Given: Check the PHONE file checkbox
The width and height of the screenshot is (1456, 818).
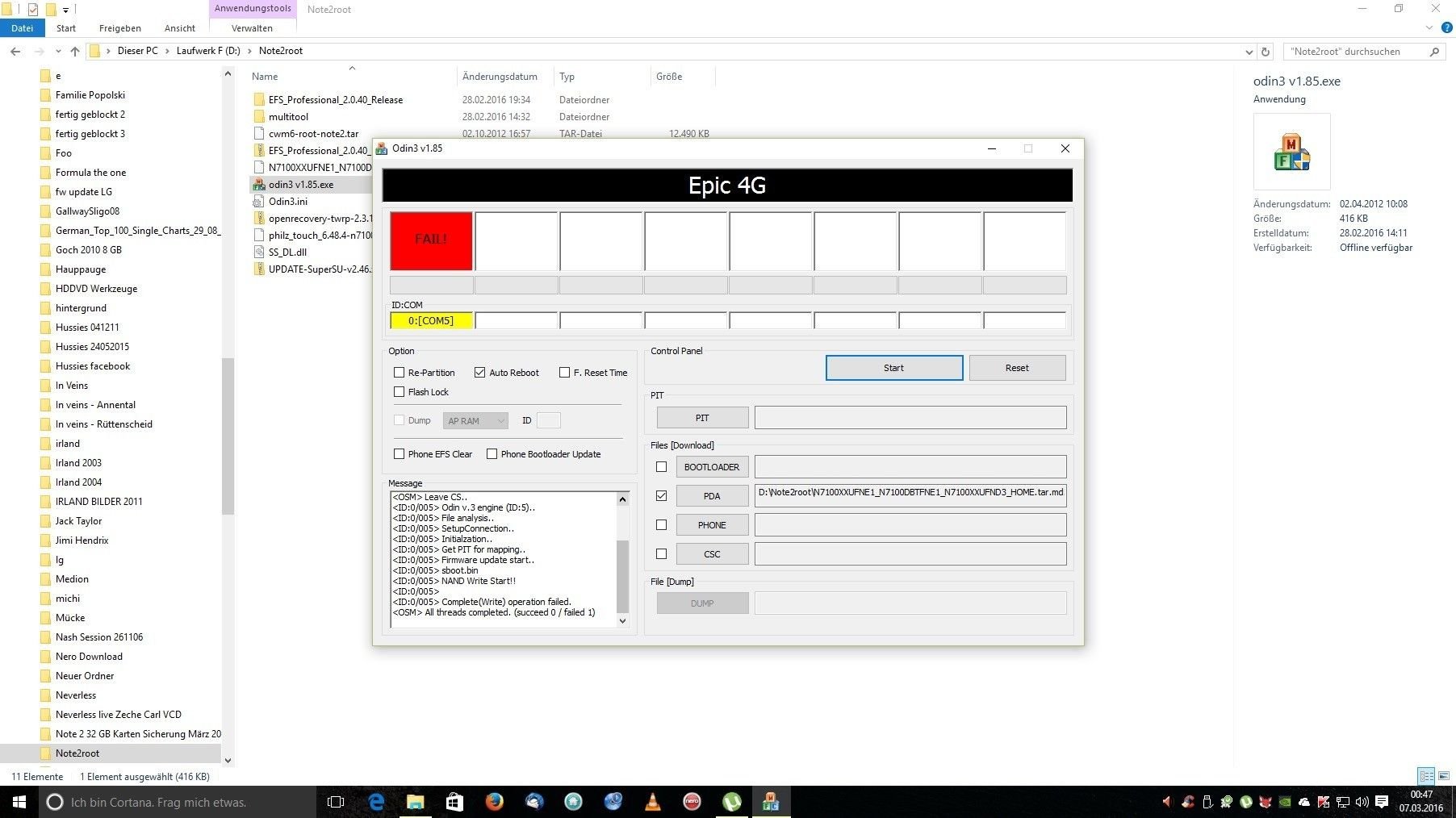Looking at the screenshot, I should coord(661,524).
